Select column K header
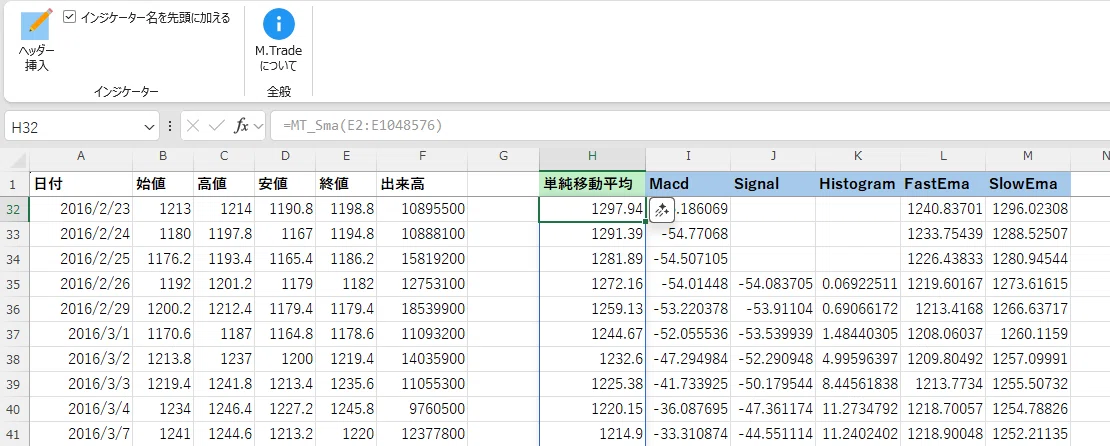This screenshot has height=446, width=1110. point(858,156)
